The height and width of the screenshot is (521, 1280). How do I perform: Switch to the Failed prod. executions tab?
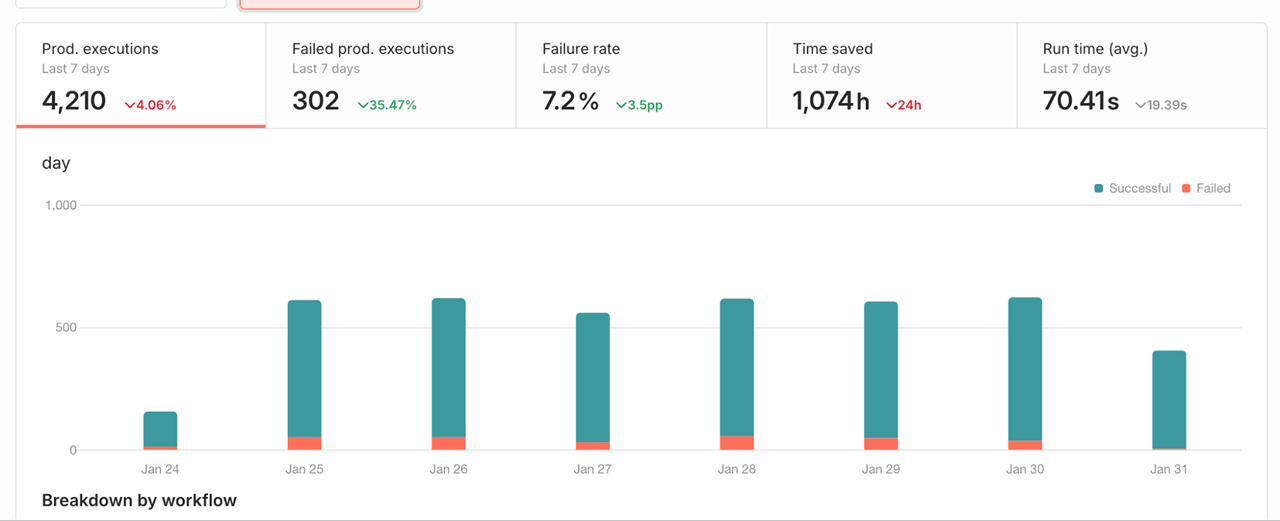pyautogui.click(x=390, y=76)
